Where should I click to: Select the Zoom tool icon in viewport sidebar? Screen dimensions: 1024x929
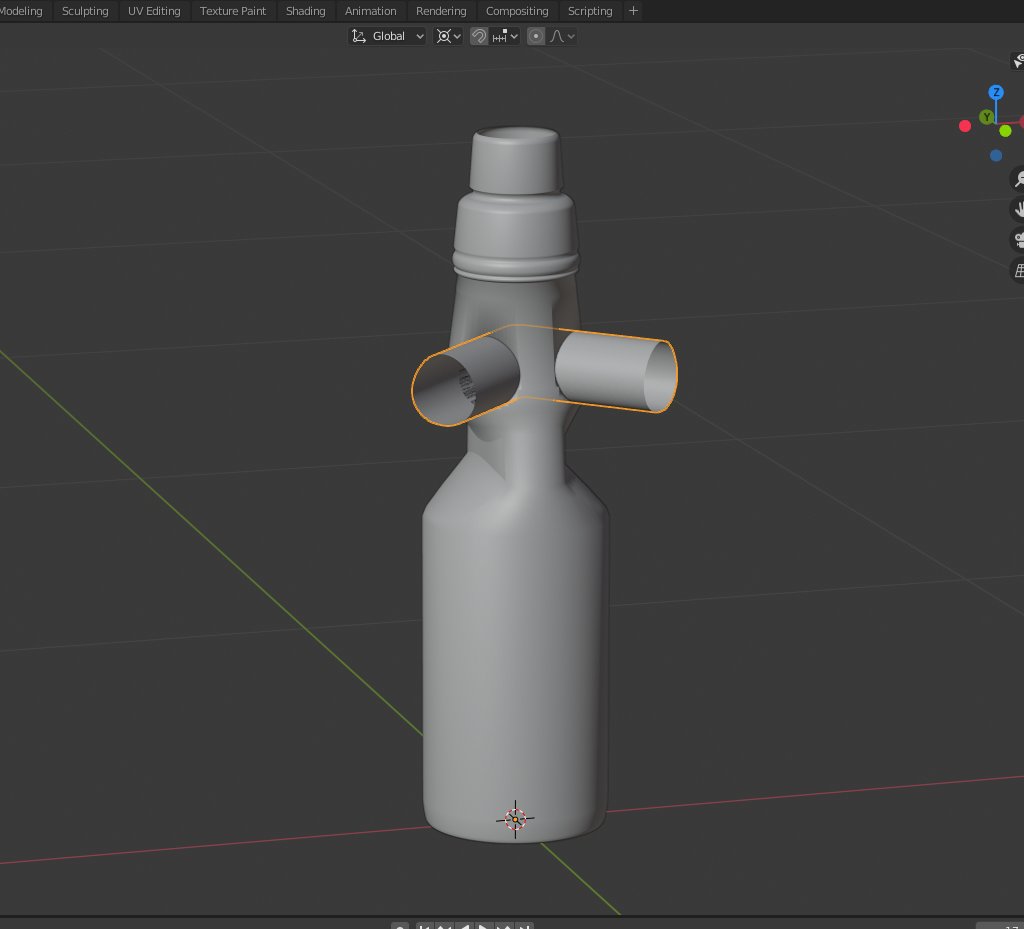pyautogui.click(x=1018, y=179)
